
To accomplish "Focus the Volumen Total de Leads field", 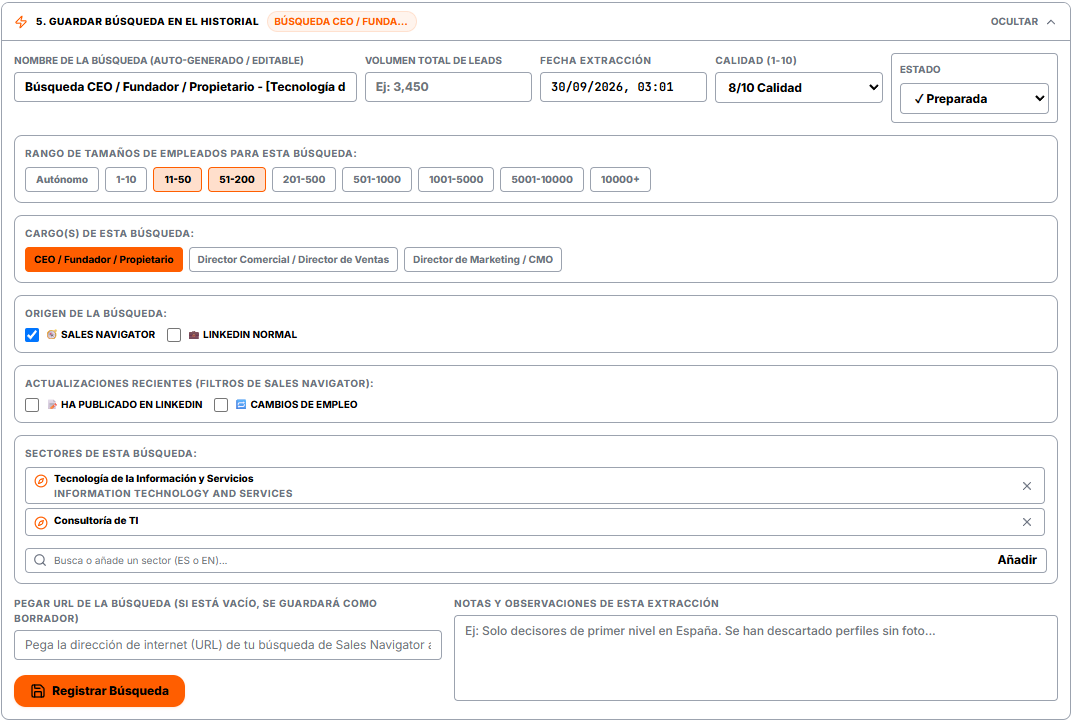I will (448, 87).
